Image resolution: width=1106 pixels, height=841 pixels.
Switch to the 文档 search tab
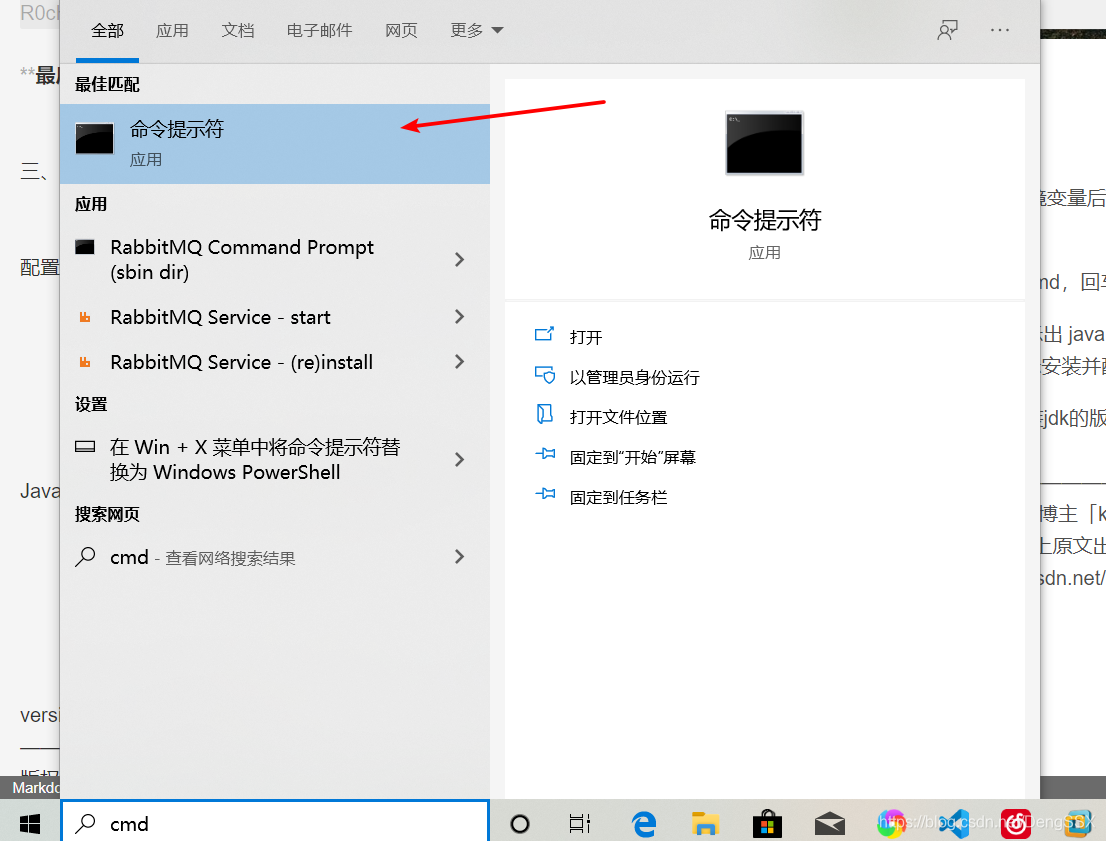pos(238,30)
